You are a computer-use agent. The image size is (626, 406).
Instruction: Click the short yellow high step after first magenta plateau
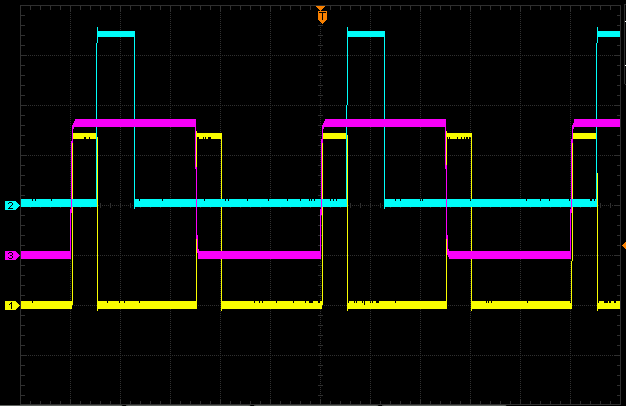(209, 136)
